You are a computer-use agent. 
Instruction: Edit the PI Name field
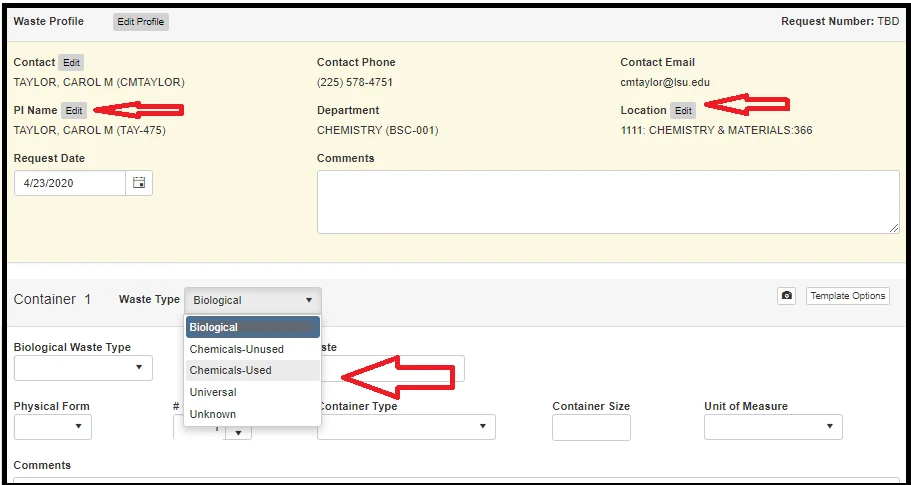tap(74, 111)
